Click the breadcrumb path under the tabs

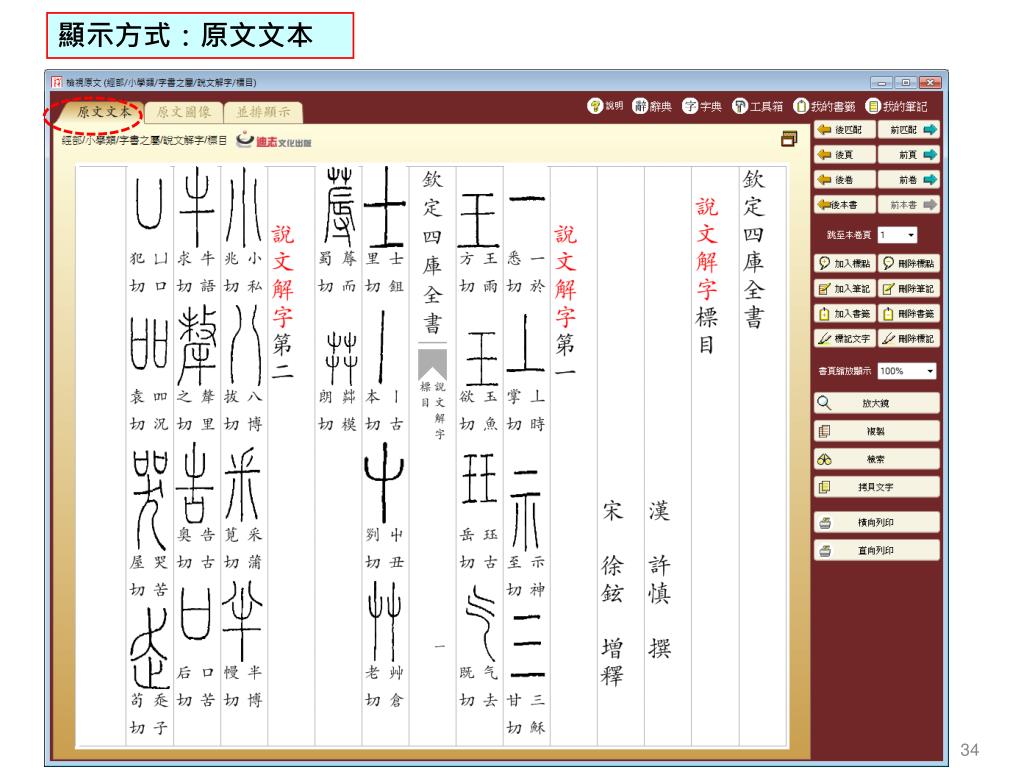(x=144, y=140)
